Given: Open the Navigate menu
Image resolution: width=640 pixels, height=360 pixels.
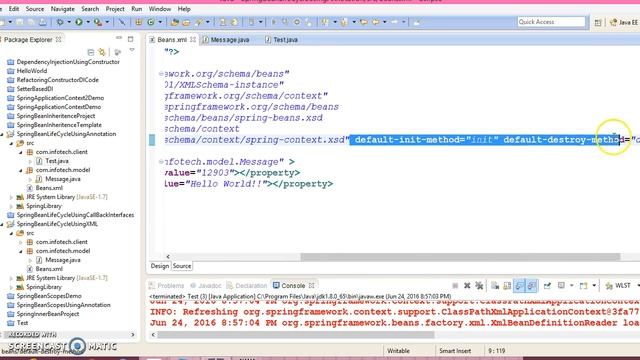Looking at the screenshot, I should point(62,9).
